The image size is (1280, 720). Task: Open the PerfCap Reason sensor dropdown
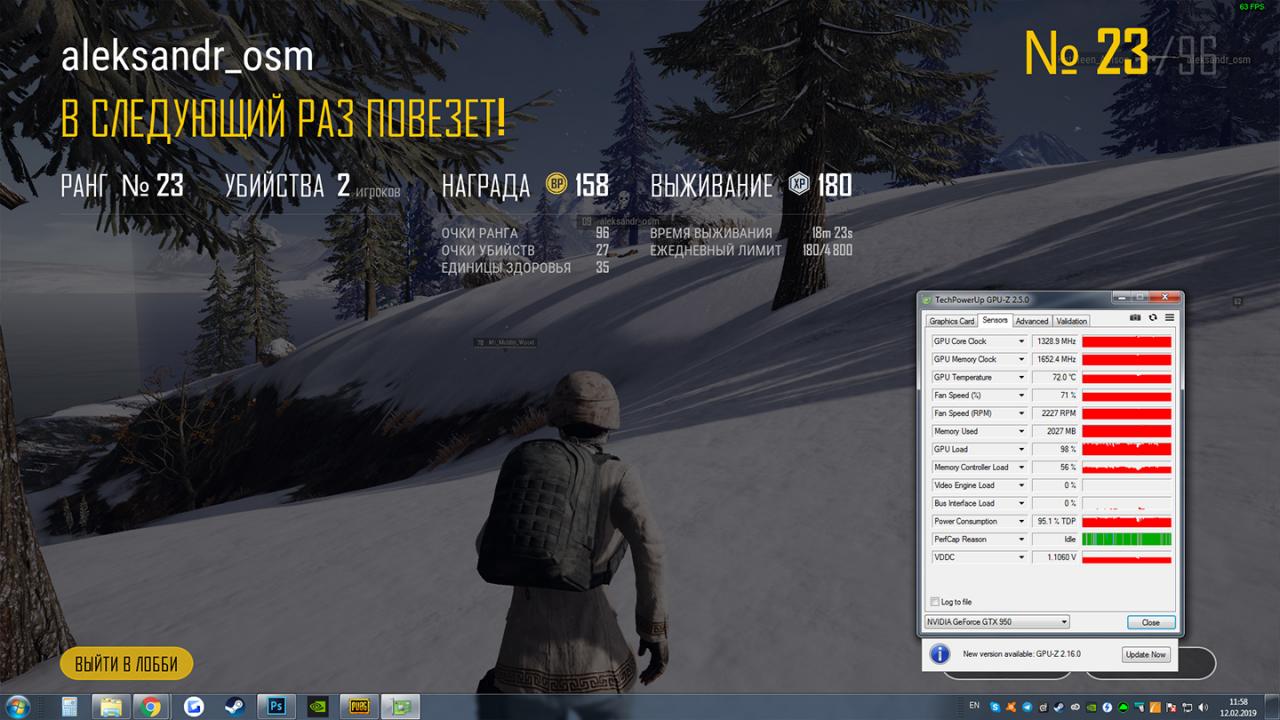click(x=1021, y=540)
